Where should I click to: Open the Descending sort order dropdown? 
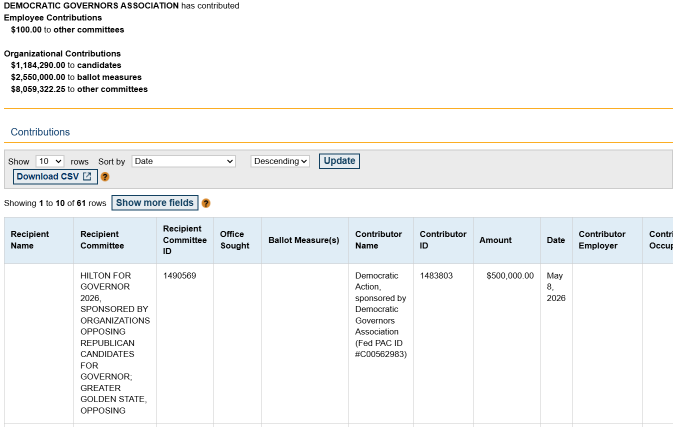point(280,161)
